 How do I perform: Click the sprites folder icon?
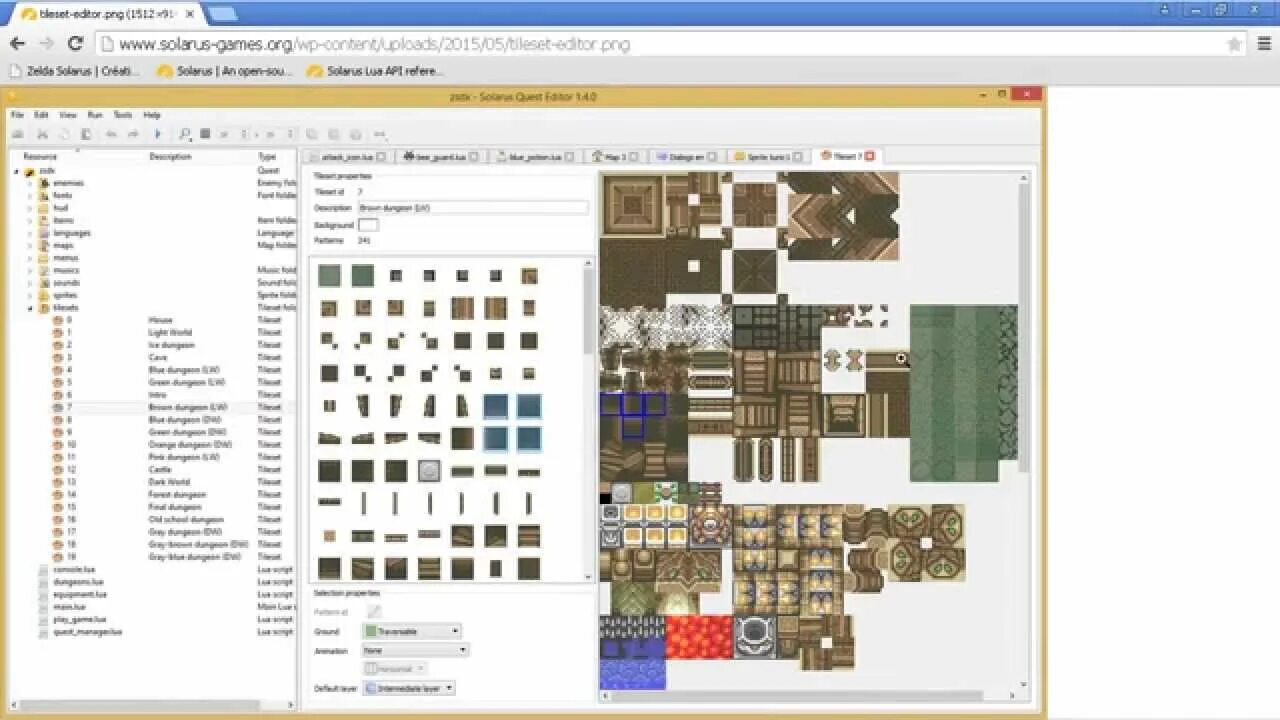coord(44,295)
